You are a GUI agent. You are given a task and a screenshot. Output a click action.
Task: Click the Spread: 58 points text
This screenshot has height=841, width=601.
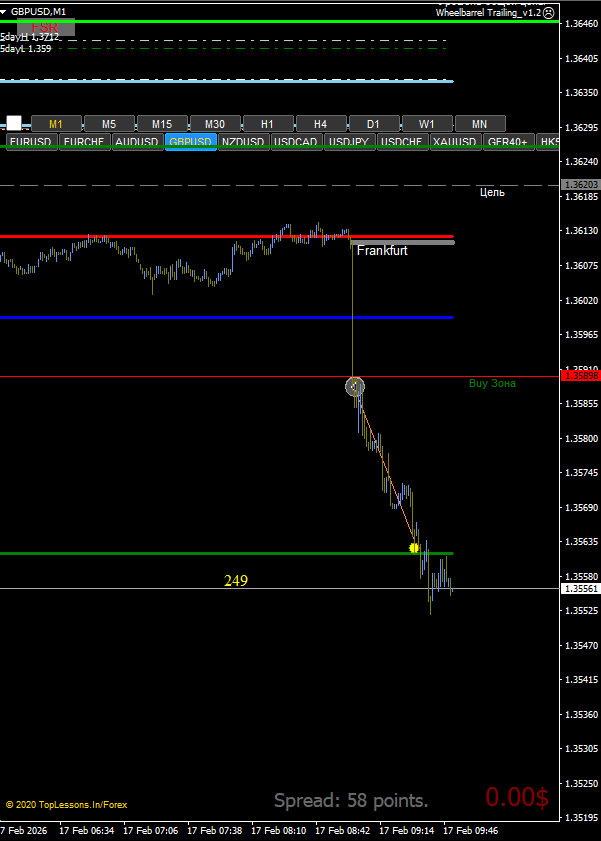[351, 800]
